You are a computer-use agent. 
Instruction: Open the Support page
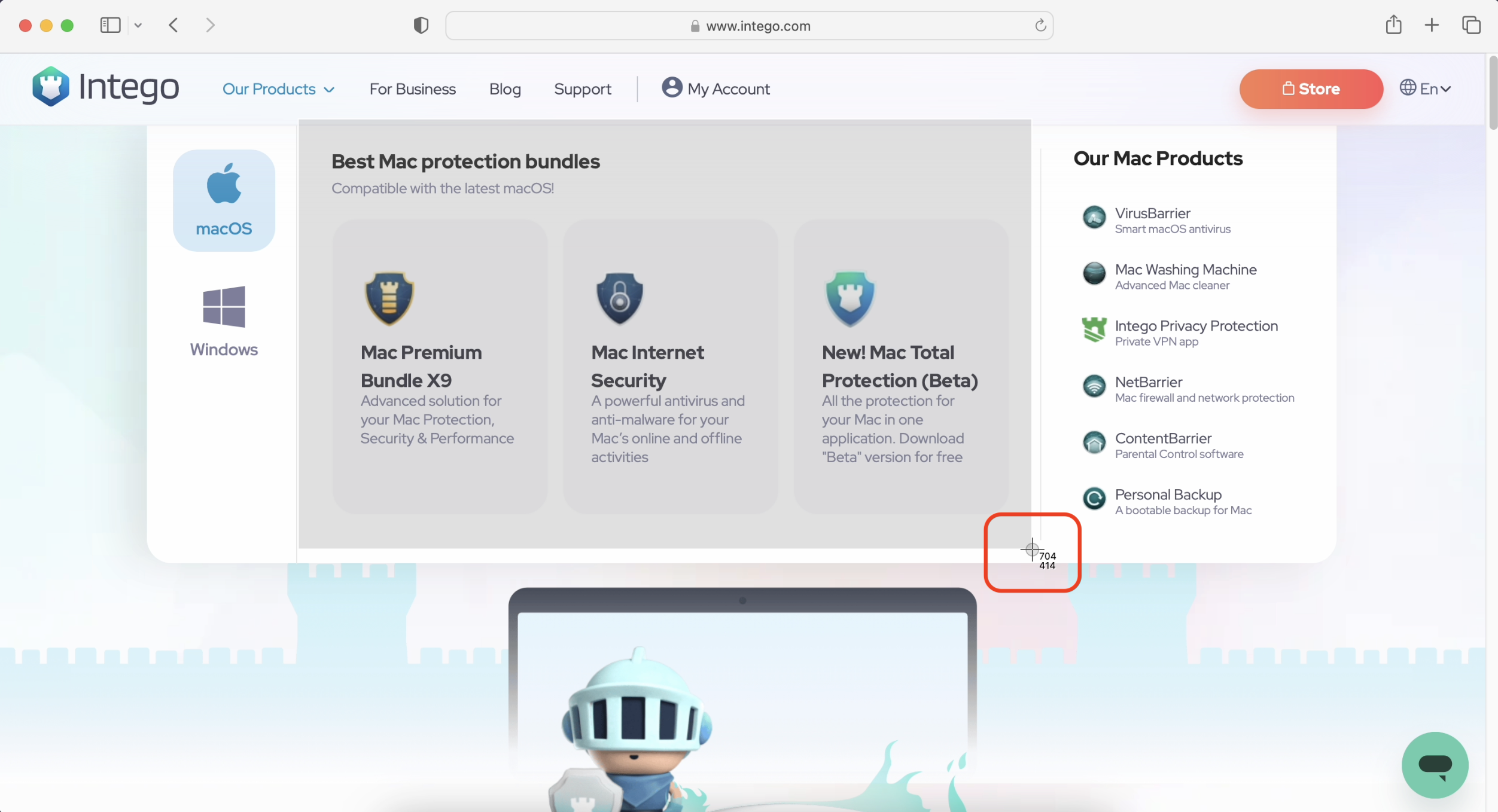[582, 89]
